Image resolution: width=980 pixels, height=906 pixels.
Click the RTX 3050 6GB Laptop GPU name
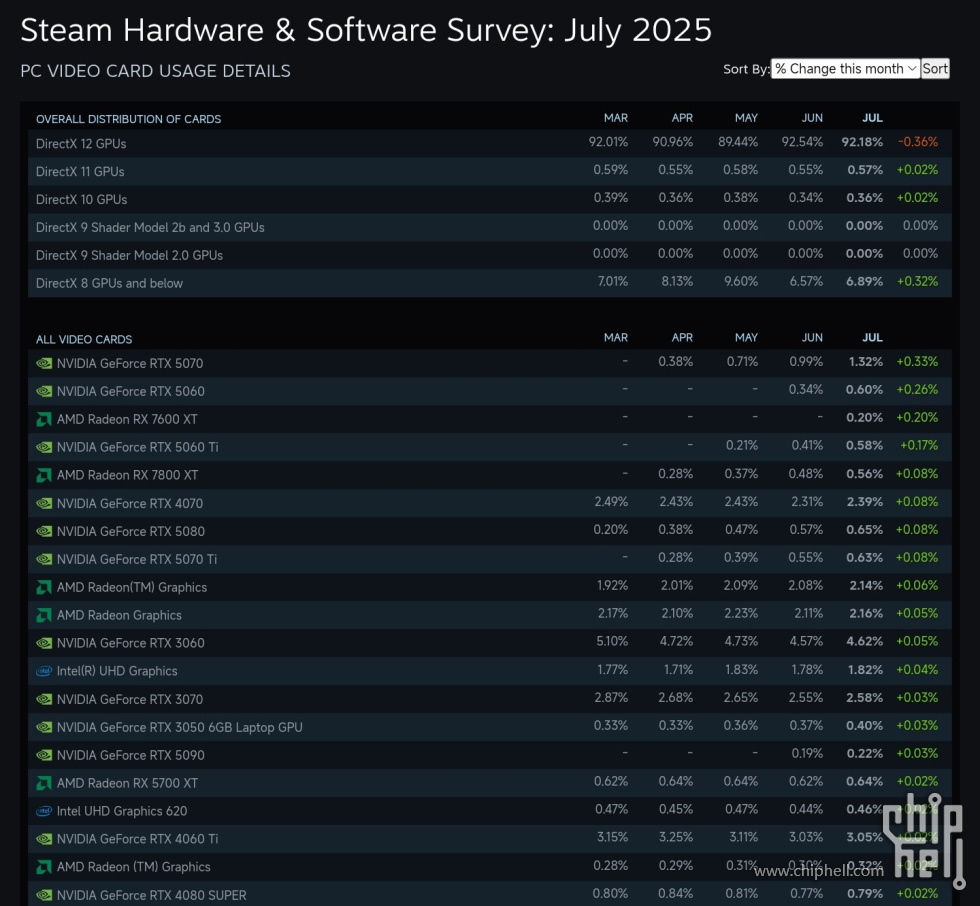pos(180,728)
